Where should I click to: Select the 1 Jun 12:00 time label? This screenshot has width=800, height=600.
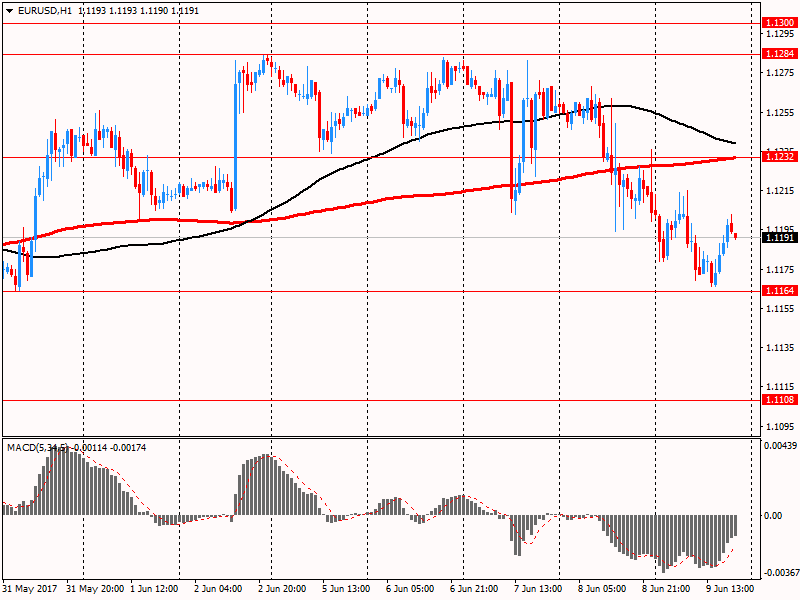154,589
